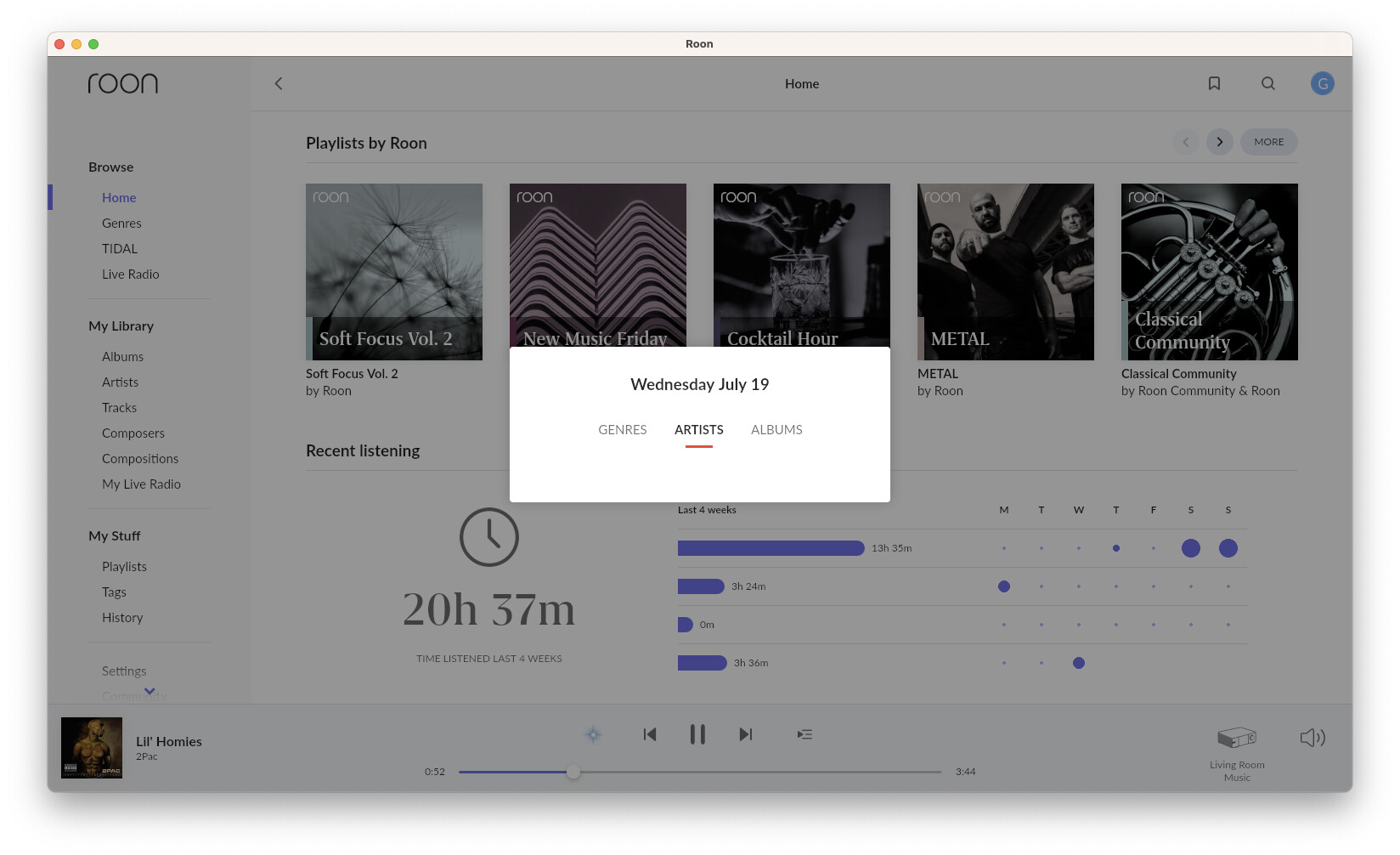
Task: Click the Wednesday dot in the 3h 36m week
Action: [x=1079, y=663]
